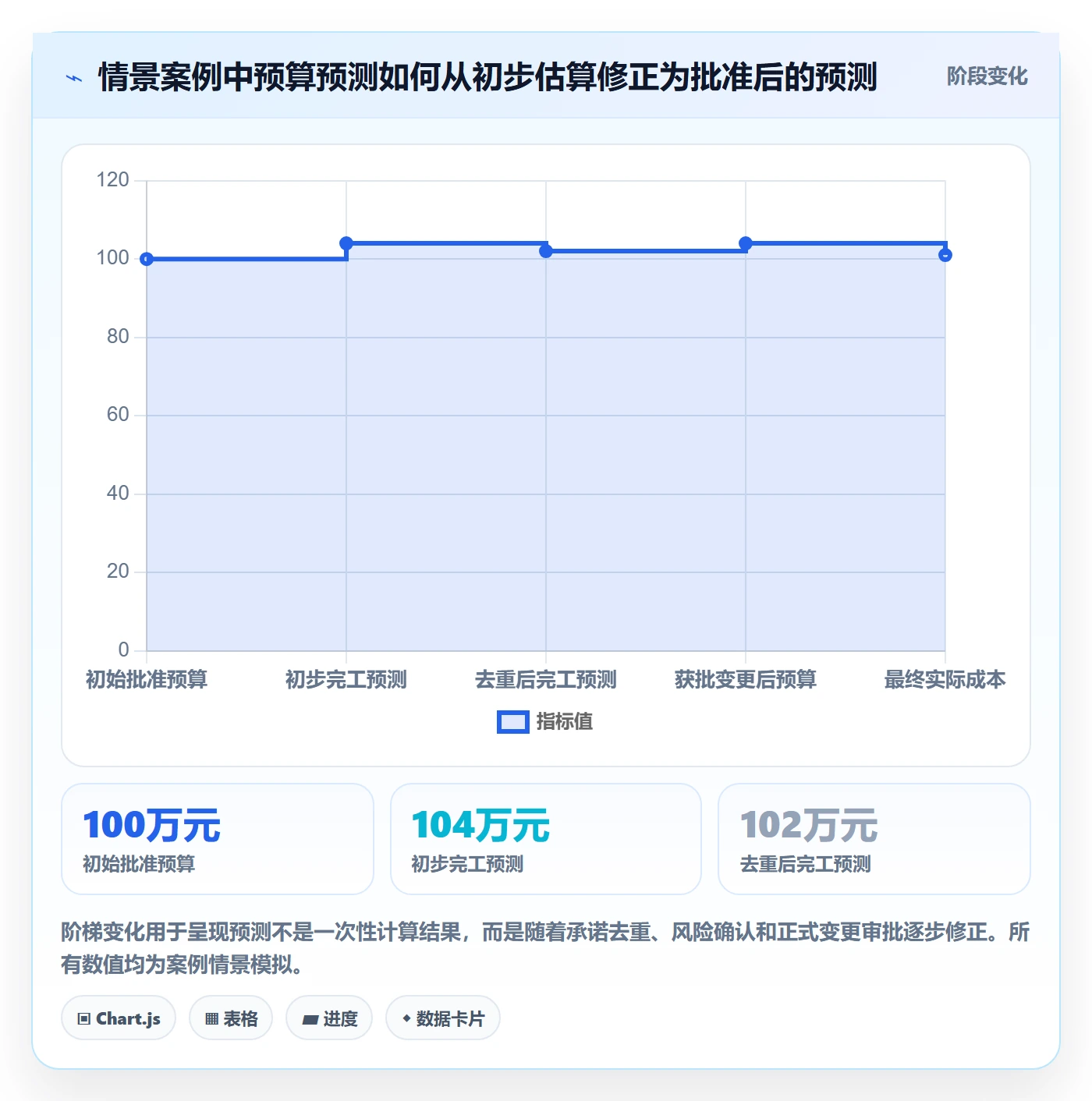Click the data point above 去重后完工预测

(546, 251)
